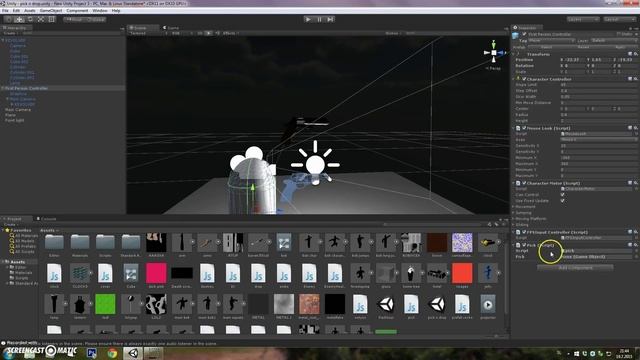Click the Pause button in the toolbar
Screen dimensions: 640x360
319,19
